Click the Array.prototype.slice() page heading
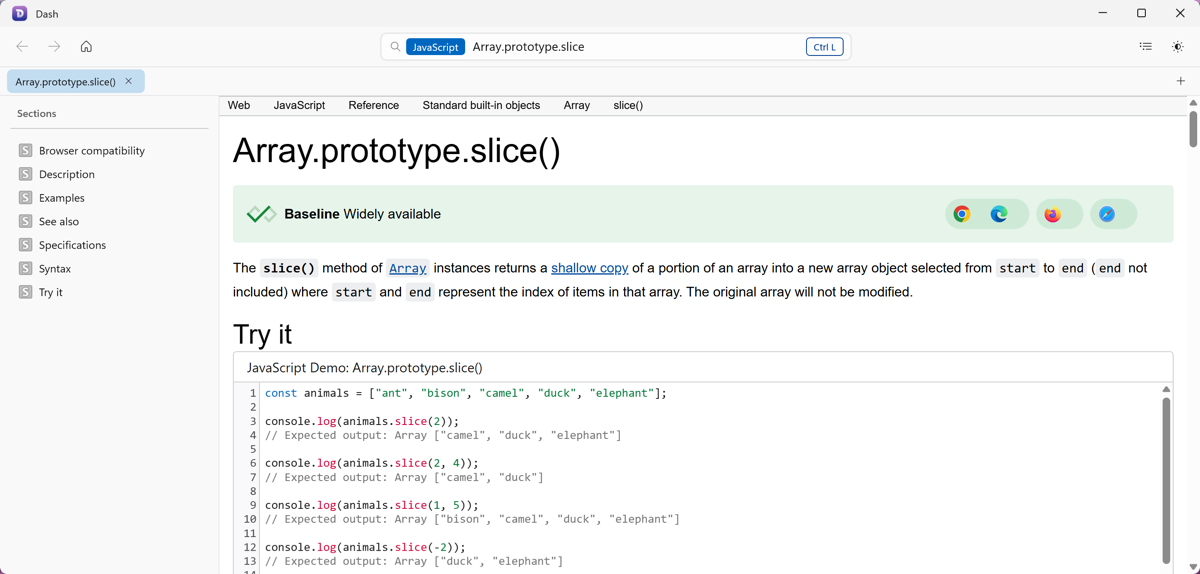Image resolution: width=1200 pixels, height=574 pixels. pos(397,151)
